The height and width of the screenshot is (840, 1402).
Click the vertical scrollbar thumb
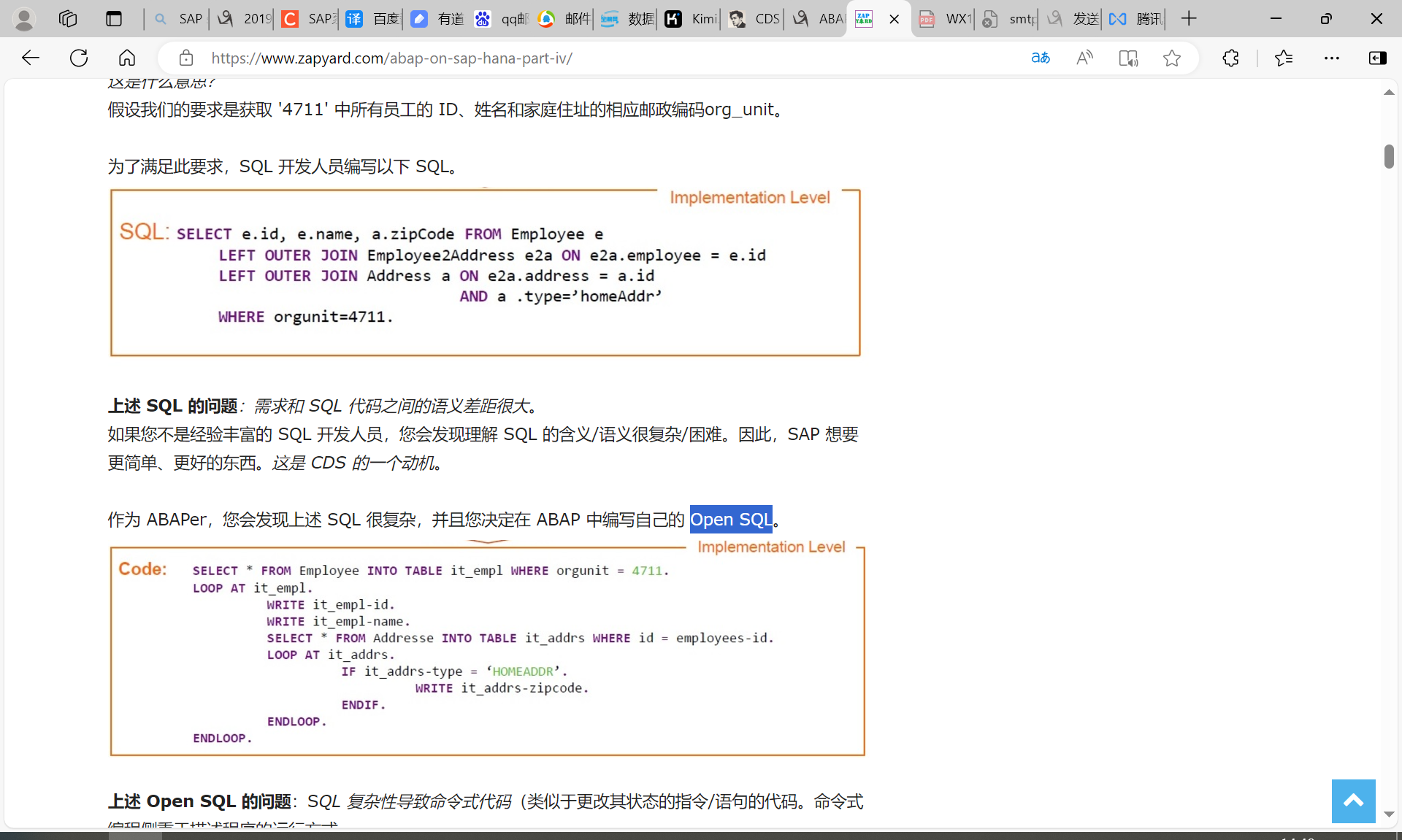point(1389,157)
